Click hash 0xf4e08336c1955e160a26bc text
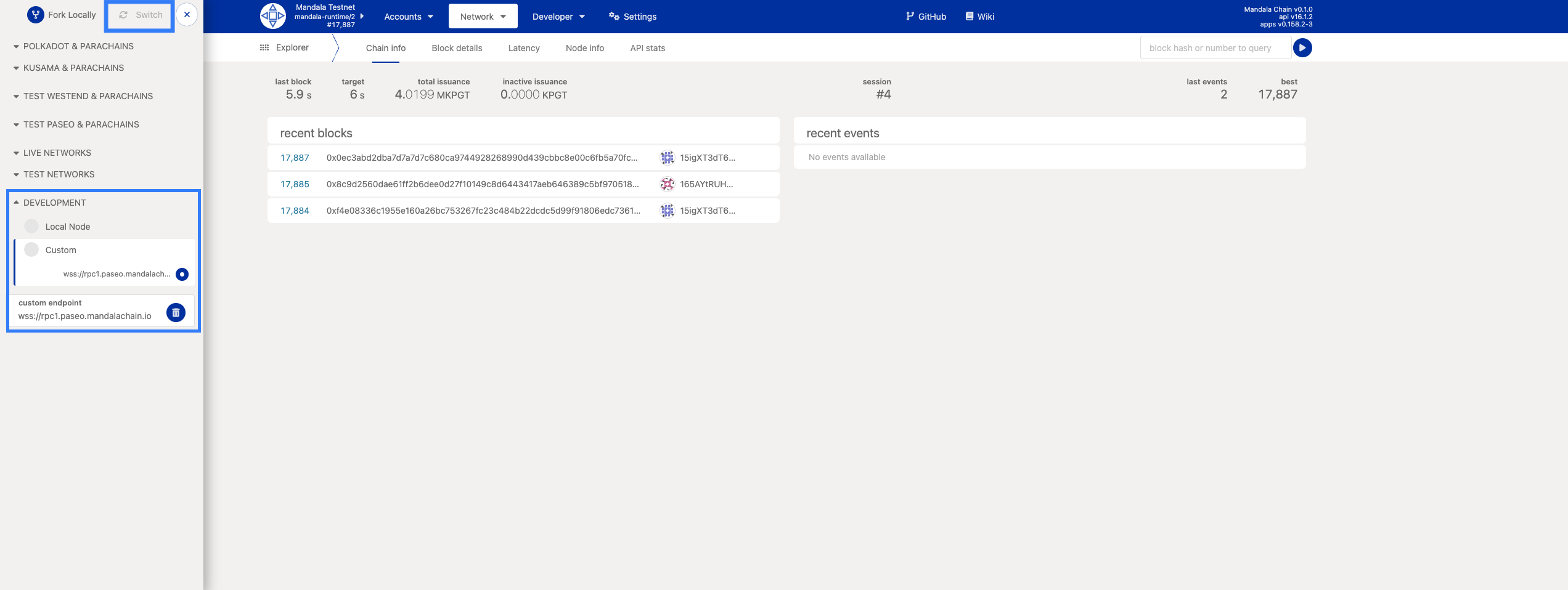 click(x=483, y=211)
